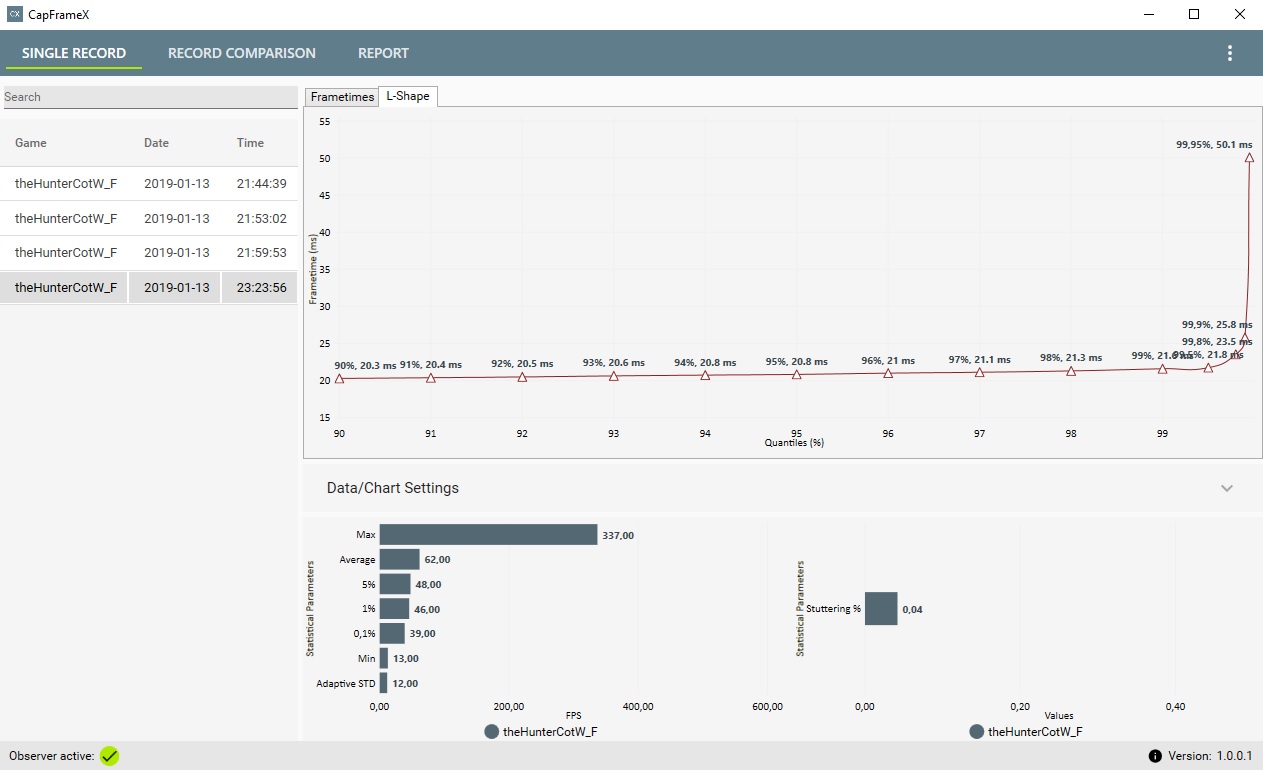Image resolution: width=1263 pixels, height=770 pixels.
Task: Sort records by the Date column header
Action: click(156, 143)
